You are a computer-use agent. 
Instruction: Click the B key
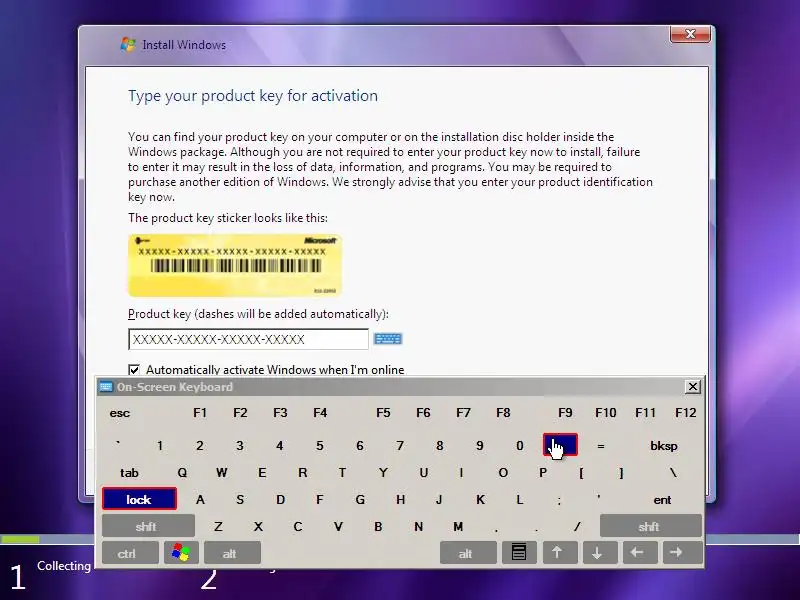pos(378,527)
